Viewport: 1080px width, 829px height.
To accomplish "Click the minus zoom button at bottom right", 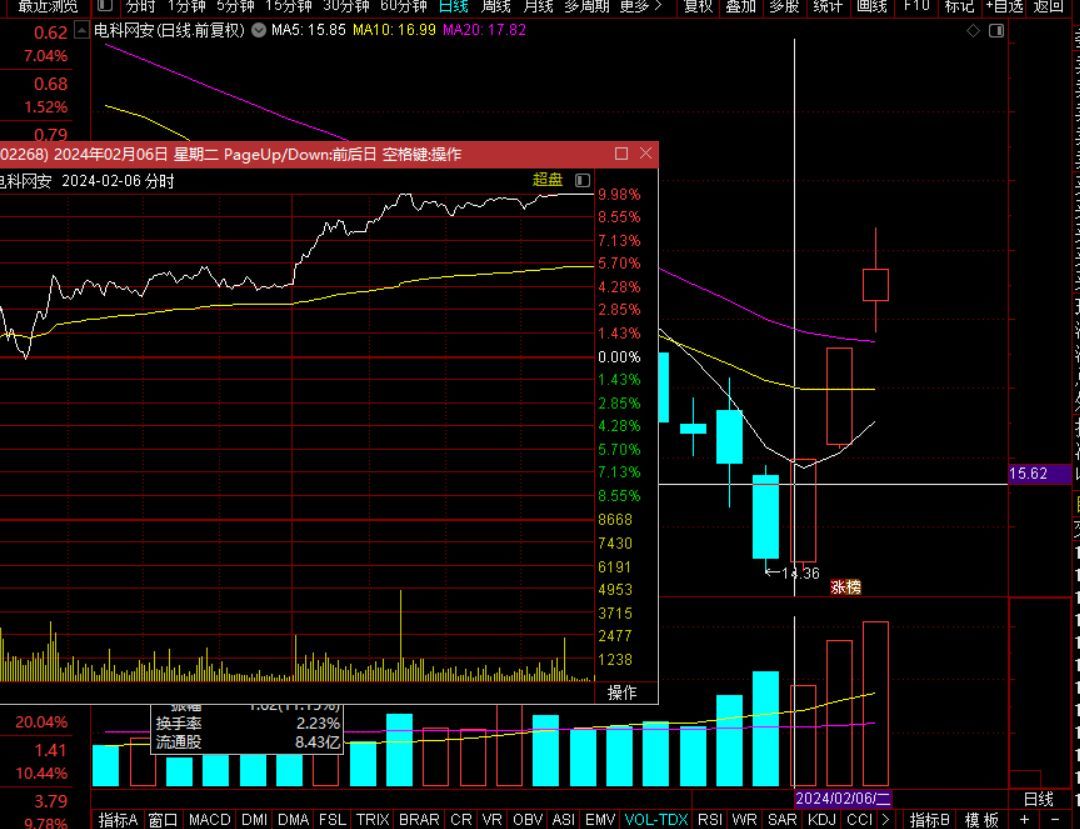I will point(1056,820).
